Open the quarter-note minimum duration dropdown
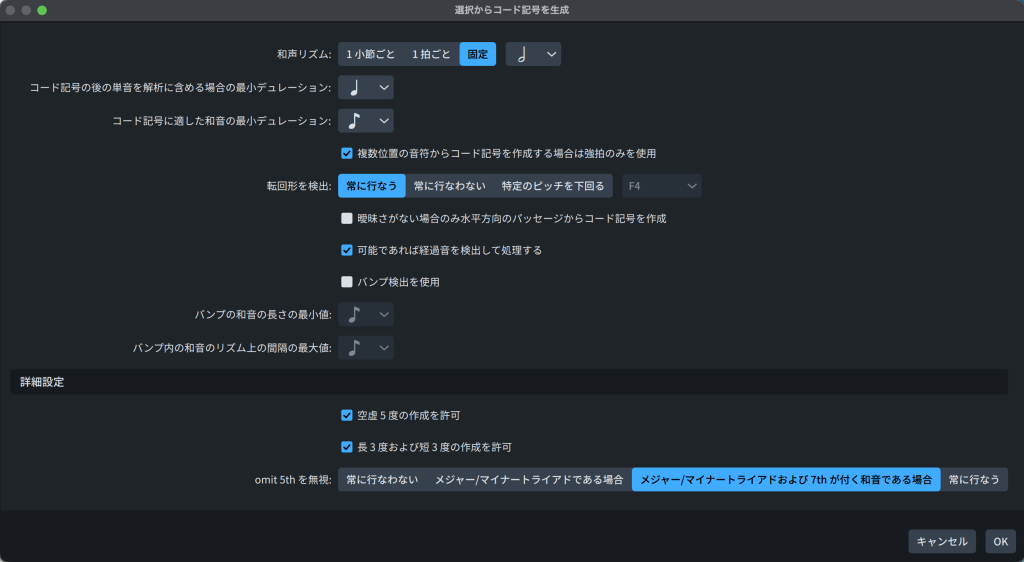Image resolution: width=1024 pixels, height=562 pixels. click(366, 88)
